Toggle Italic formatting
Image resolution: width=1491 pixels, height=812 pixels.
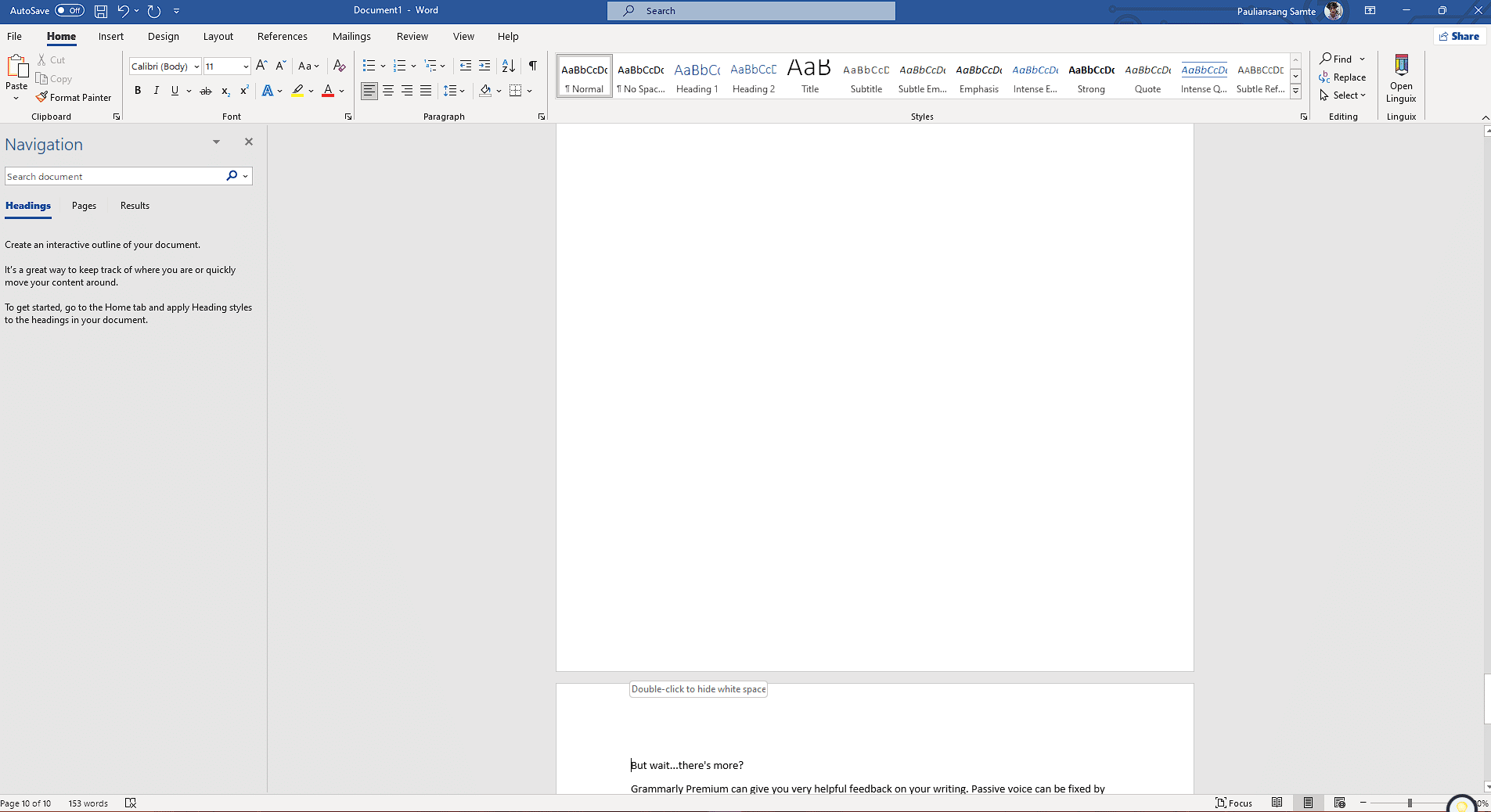coord(157,91)
